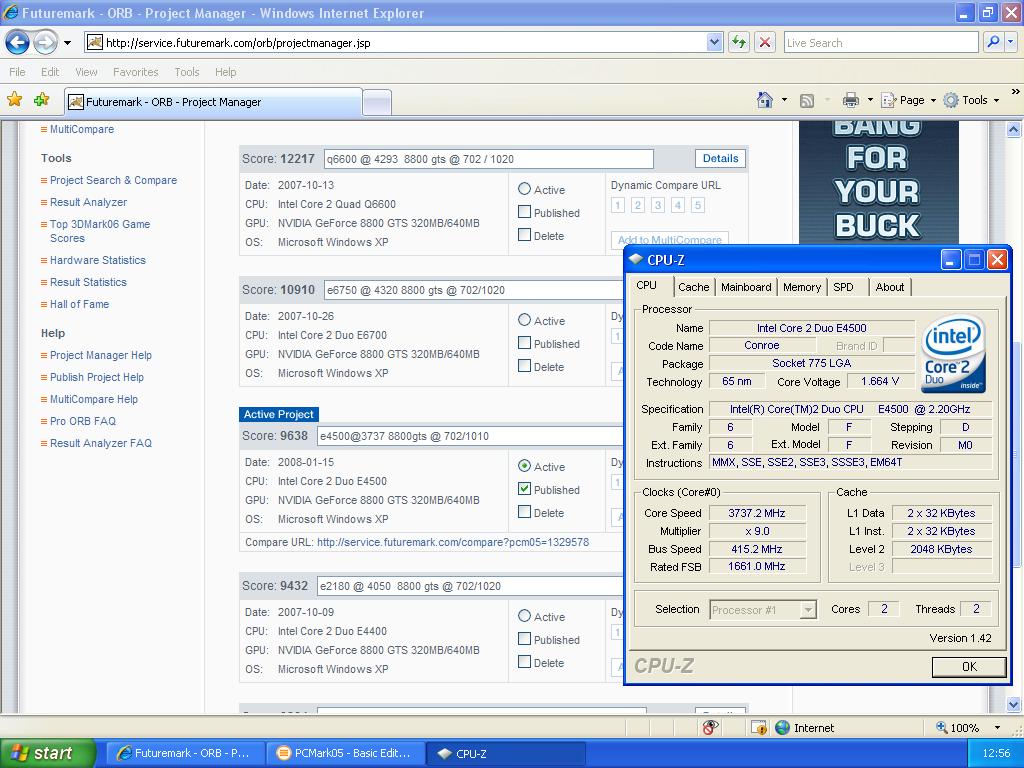This screenshot has height=768, width=1024.
Task: Click the Intel Core 2 Duo logo
Action: [953, 353]
